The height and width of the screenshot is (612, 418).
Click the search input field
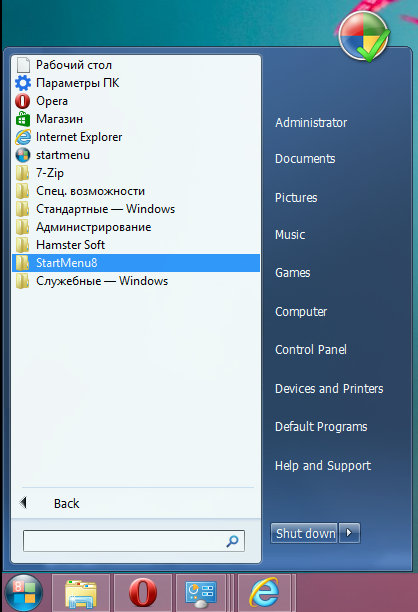(x=134, y=541)
